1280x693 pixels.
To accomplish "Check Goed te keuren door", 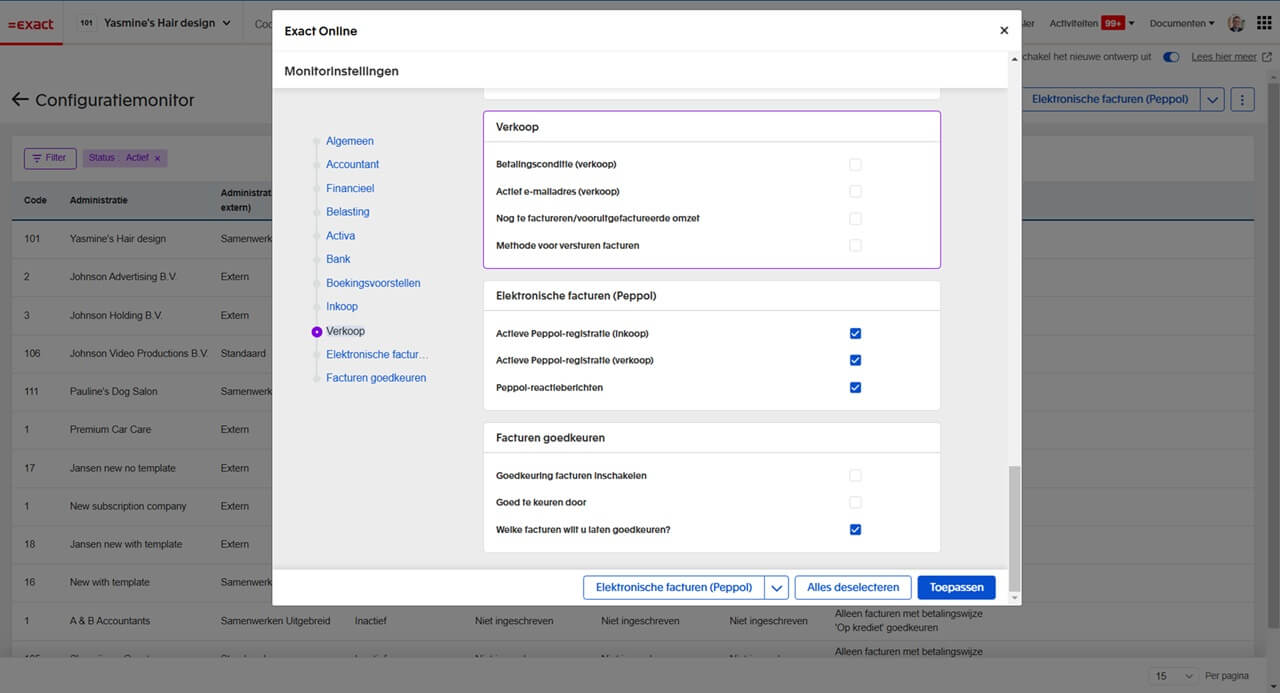I will [855, 502].
